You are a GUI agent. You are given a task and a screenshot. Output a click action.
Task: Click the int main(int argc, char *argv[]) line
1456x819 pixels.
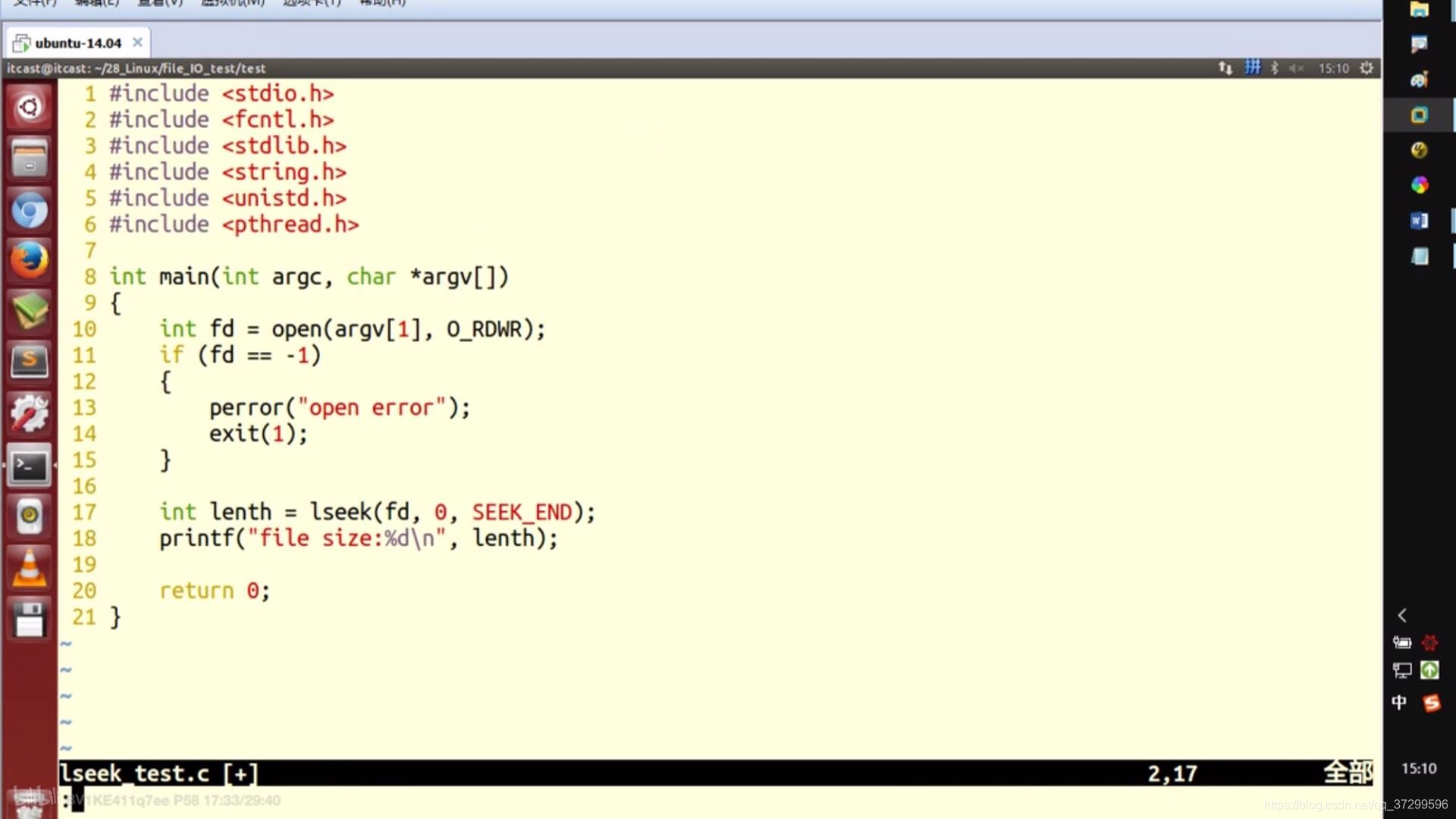coord(309,277)
